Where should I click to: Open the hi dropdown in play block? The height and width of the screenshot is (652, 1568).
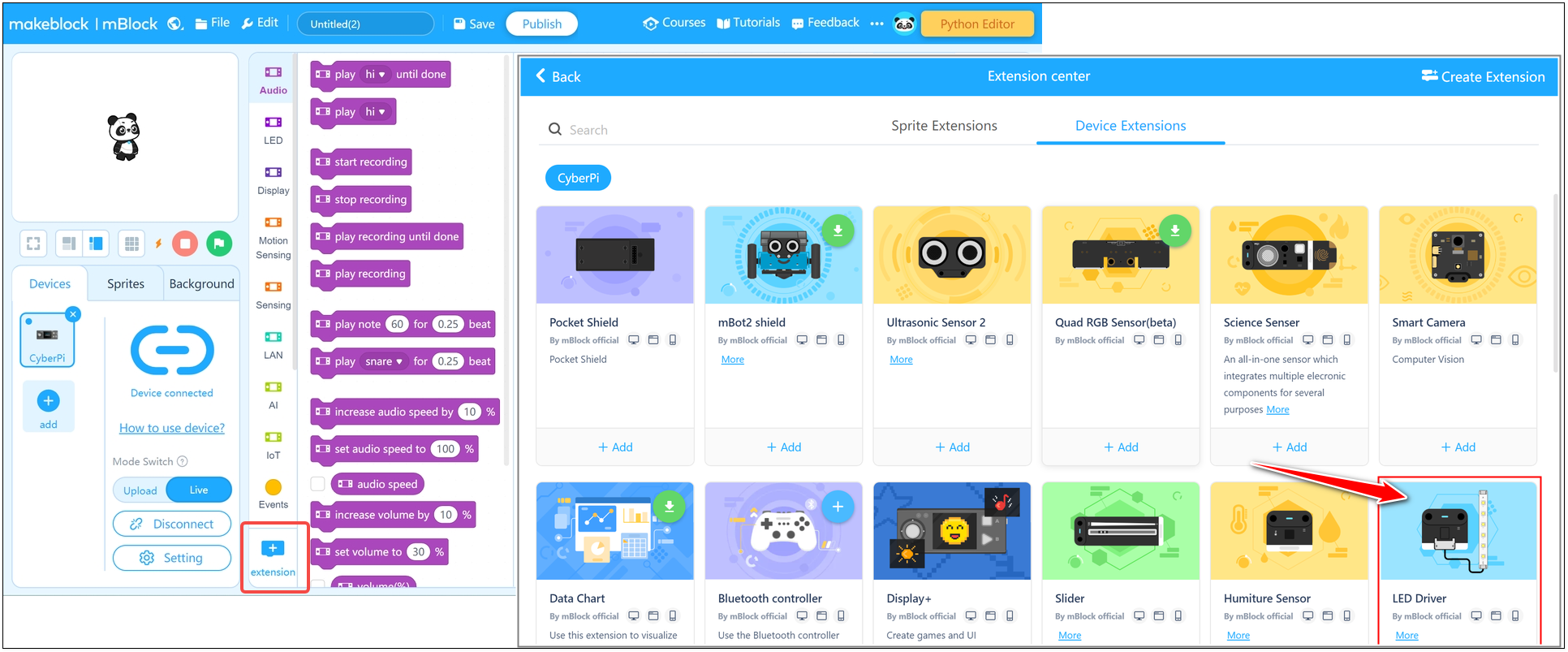pyautogui.click(x=374, y=111)
